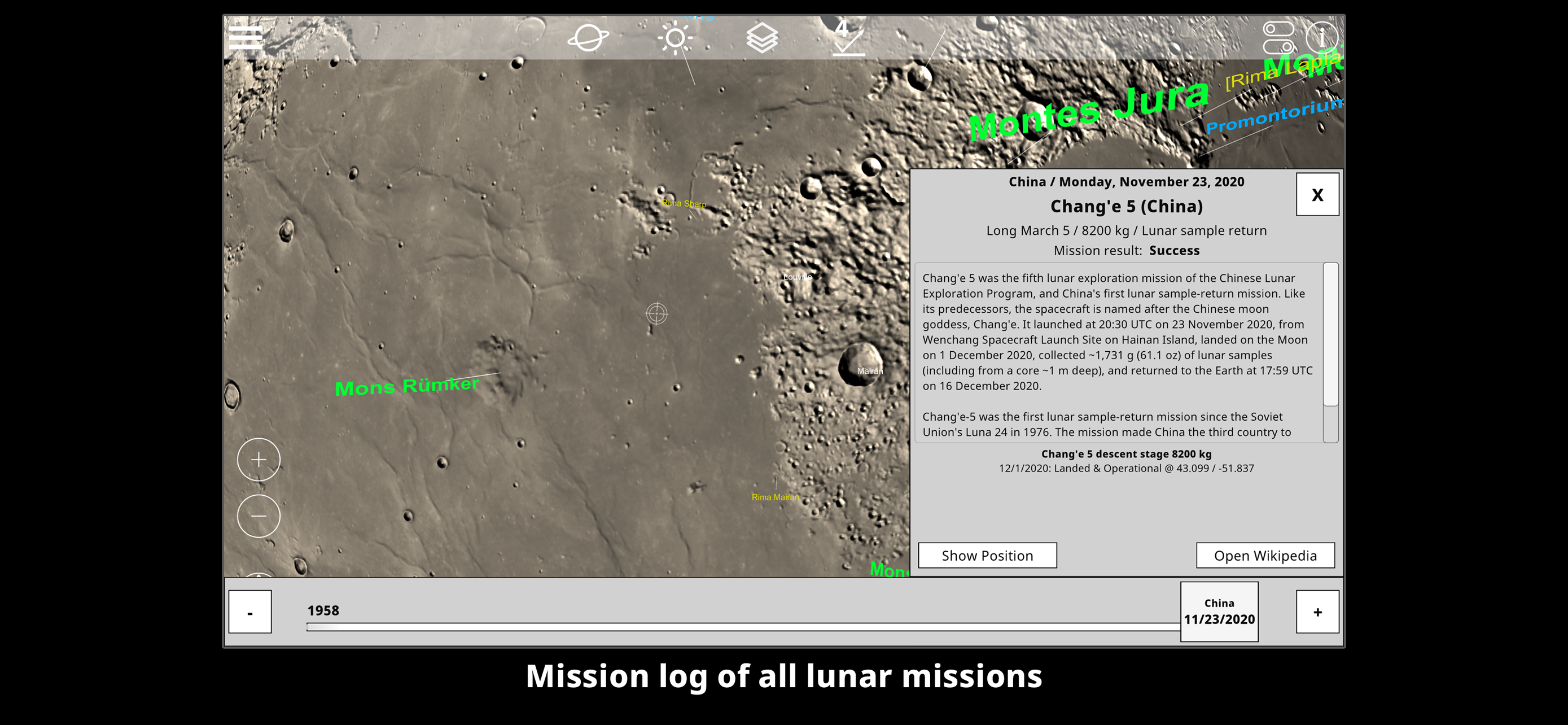Click the mission description scrollbar
This screenshot has width=1568, height=725.
(x=1330, y=335)
